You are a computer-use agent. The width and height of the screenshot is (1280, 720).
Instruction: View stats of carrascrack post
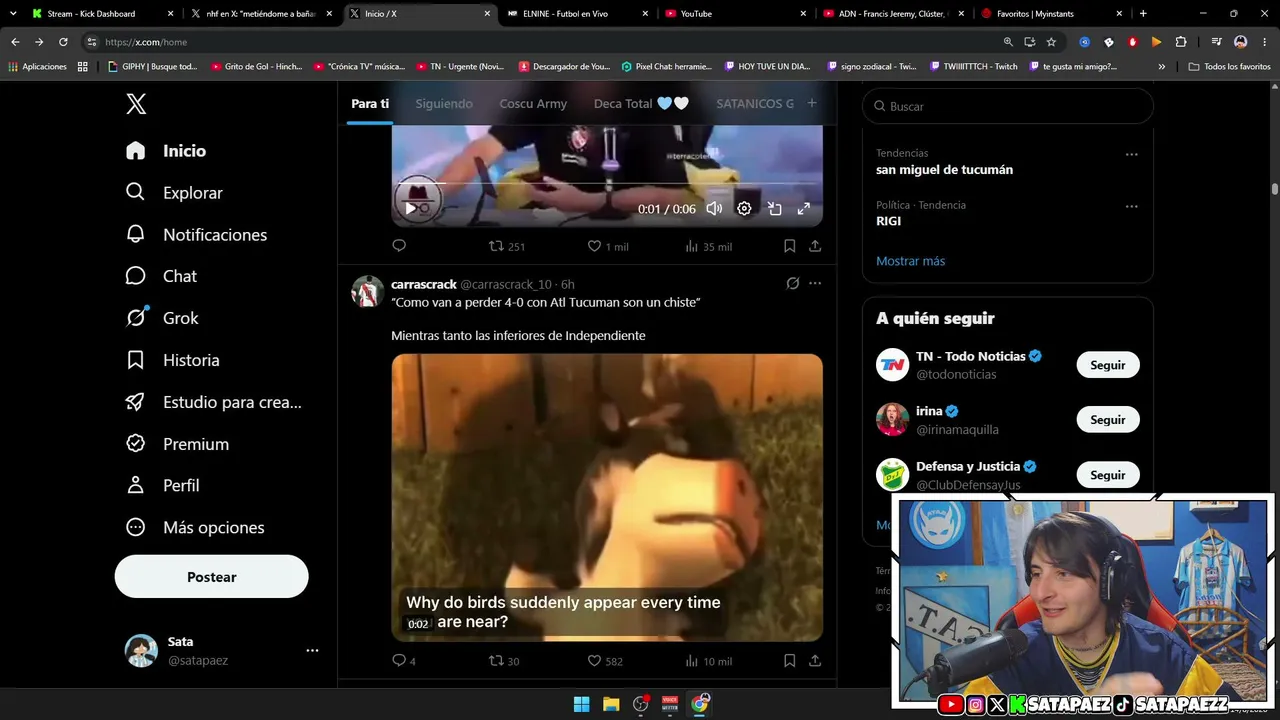click(708, 661)
